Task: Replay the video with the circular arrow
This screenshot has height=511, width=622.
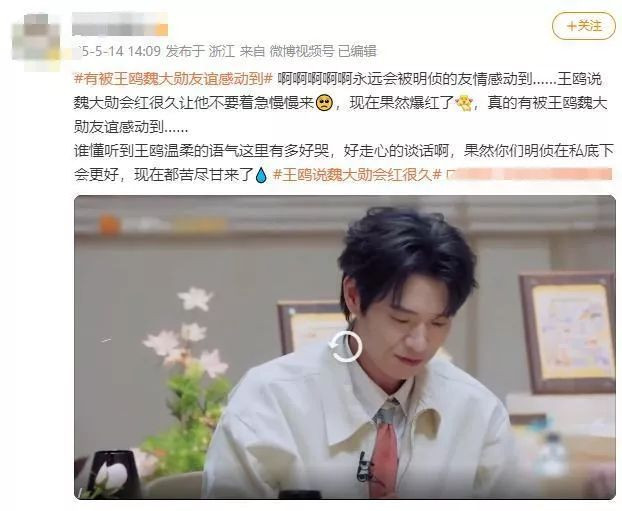Action: tap(346, 347)
